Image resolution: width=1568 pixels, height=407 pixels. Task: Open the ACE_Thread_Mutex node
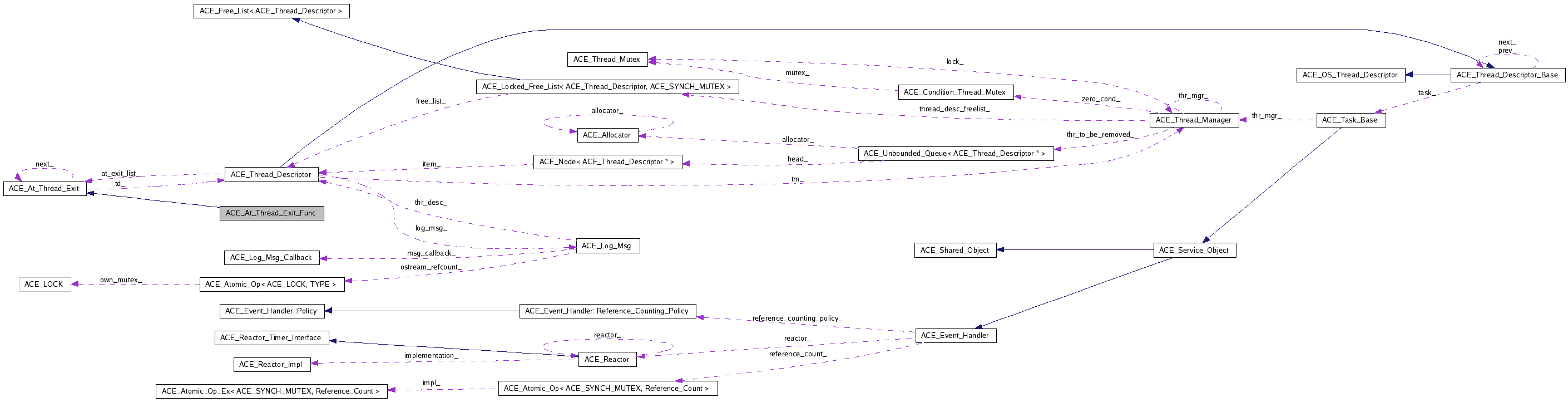point(607,60)
